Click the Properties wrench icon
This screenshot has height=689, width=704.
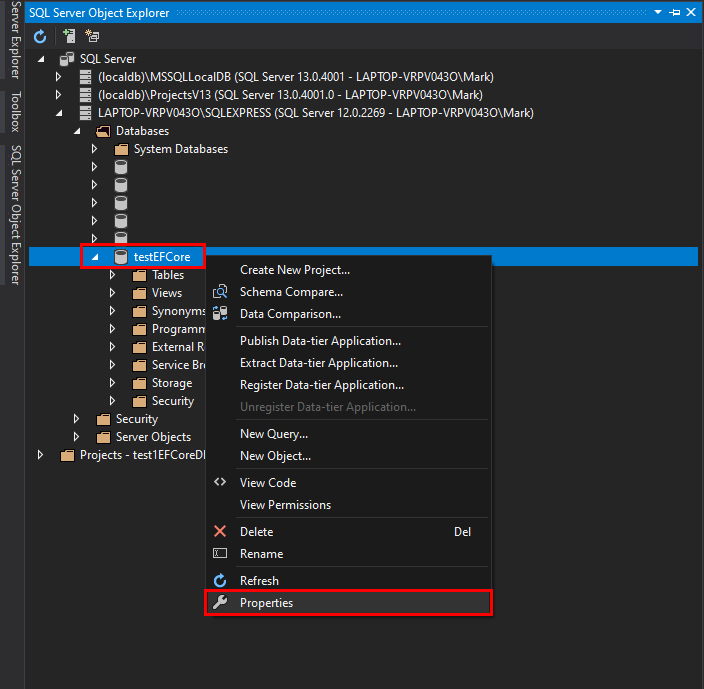[220, 602]
